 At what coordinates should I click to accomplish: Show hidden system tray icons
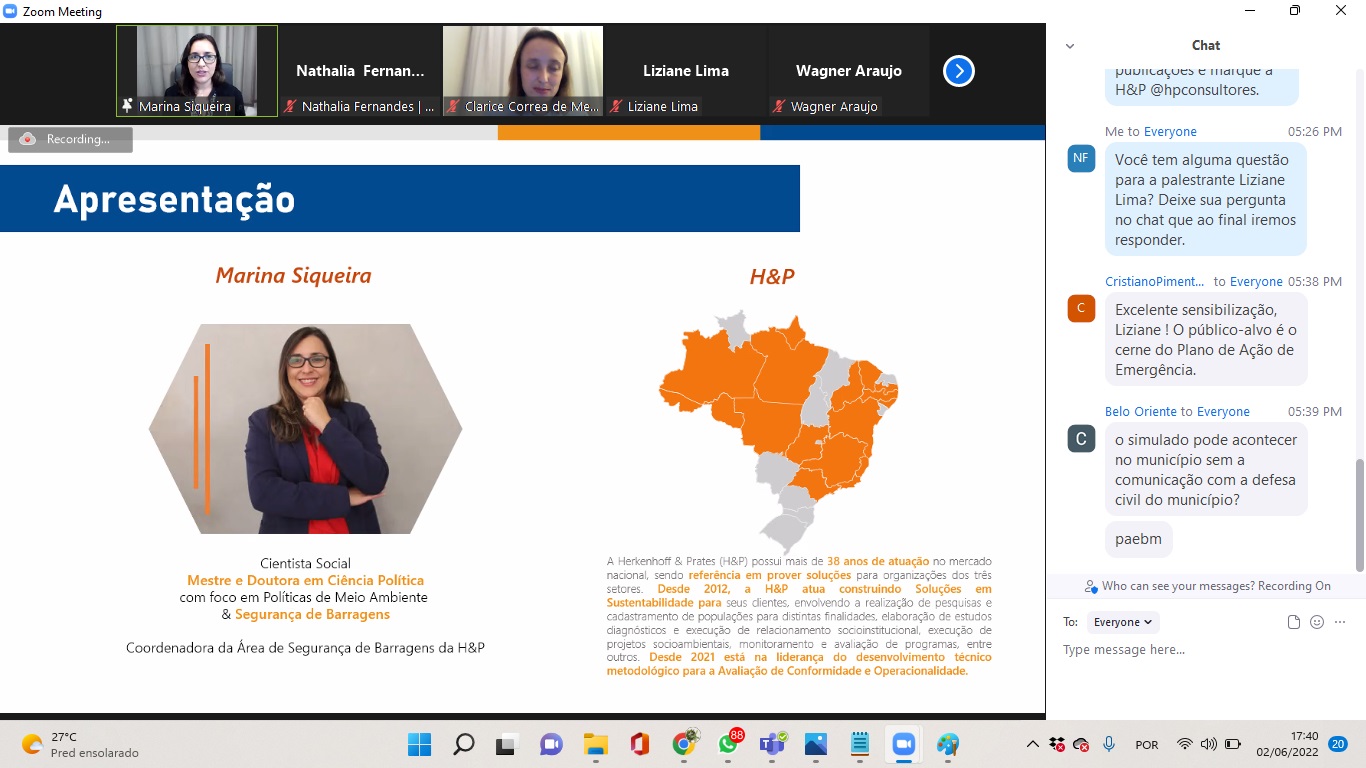tap(1033, 744)
